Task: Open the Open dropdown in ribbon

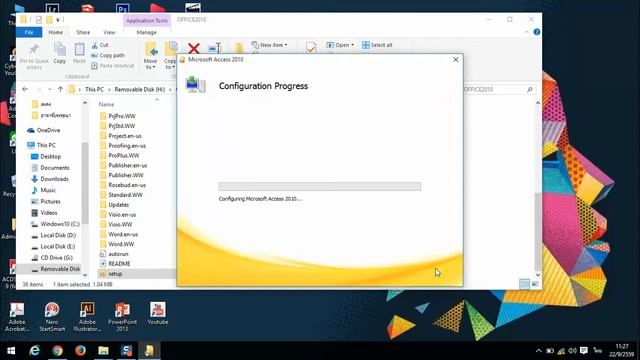Action: [340, 45]
